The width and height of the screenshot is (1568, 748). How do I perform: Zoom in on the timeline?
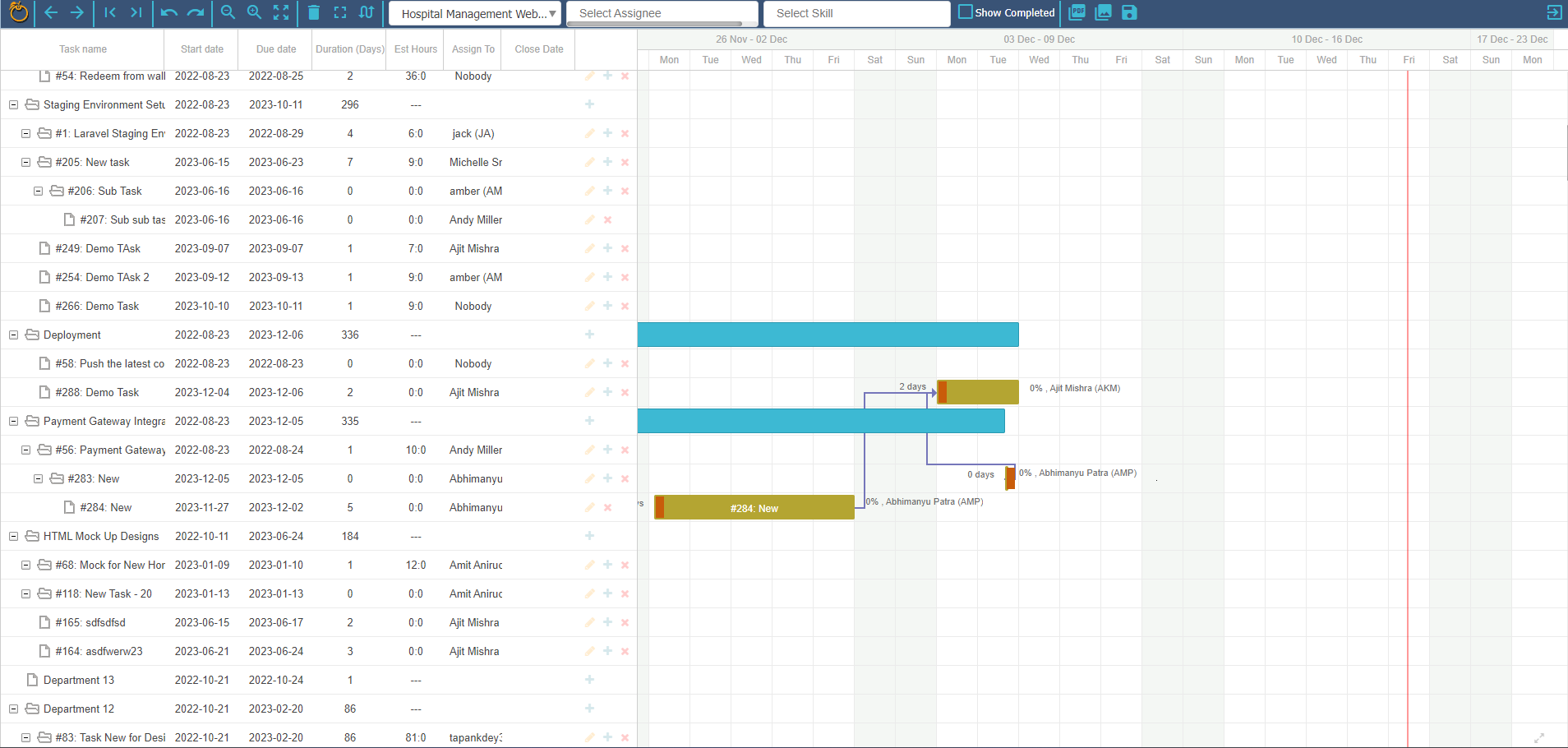click(x=254, y=12)
